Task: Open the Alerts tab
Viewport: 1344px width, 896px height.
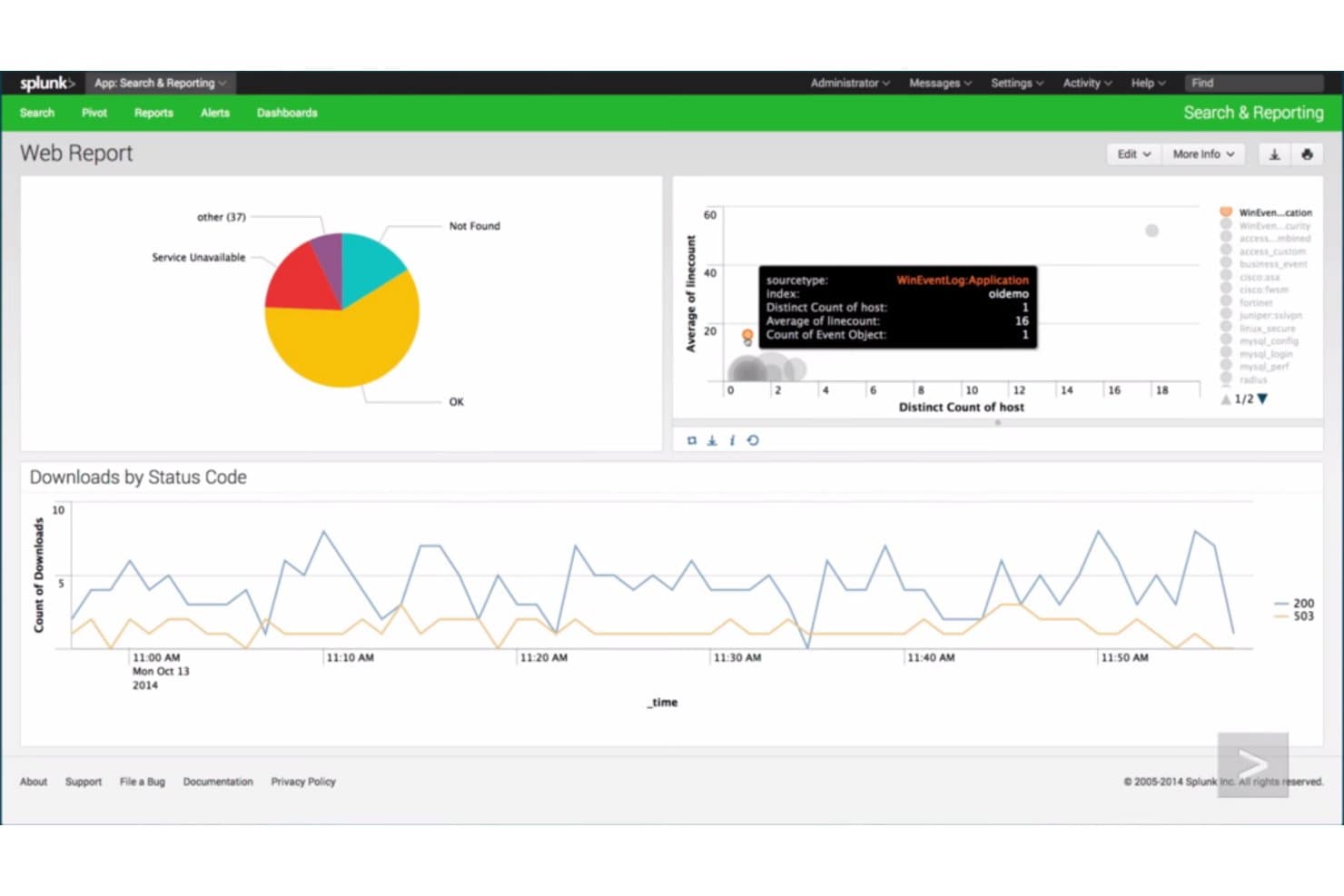Action: click(x=215, y=113)
